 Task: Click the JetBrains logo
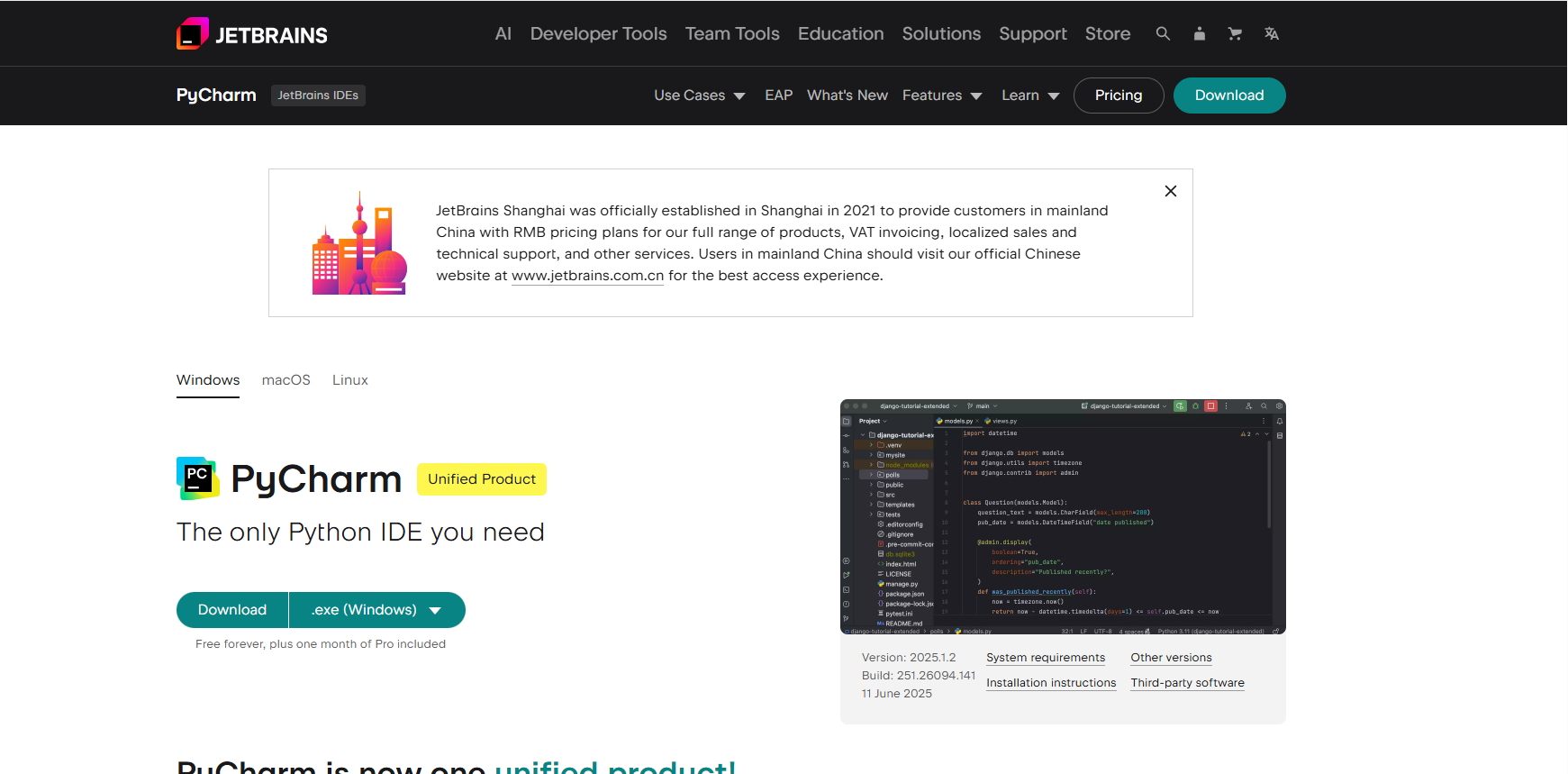[x=251, y=34]
